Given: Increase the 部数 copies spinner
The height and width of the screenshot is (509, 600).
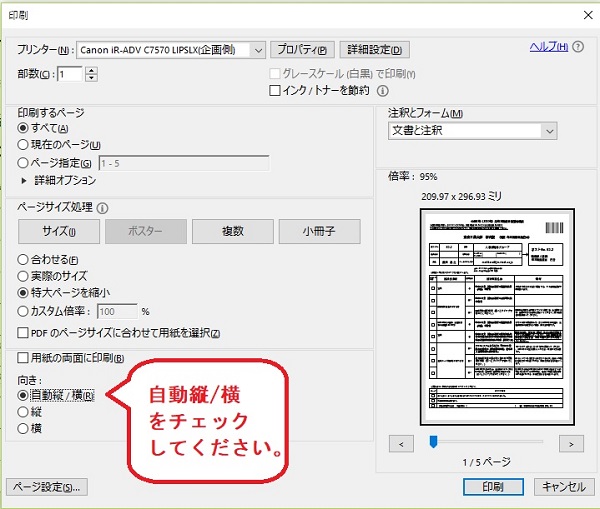Looking at the screenshot, I should (92, 69).
